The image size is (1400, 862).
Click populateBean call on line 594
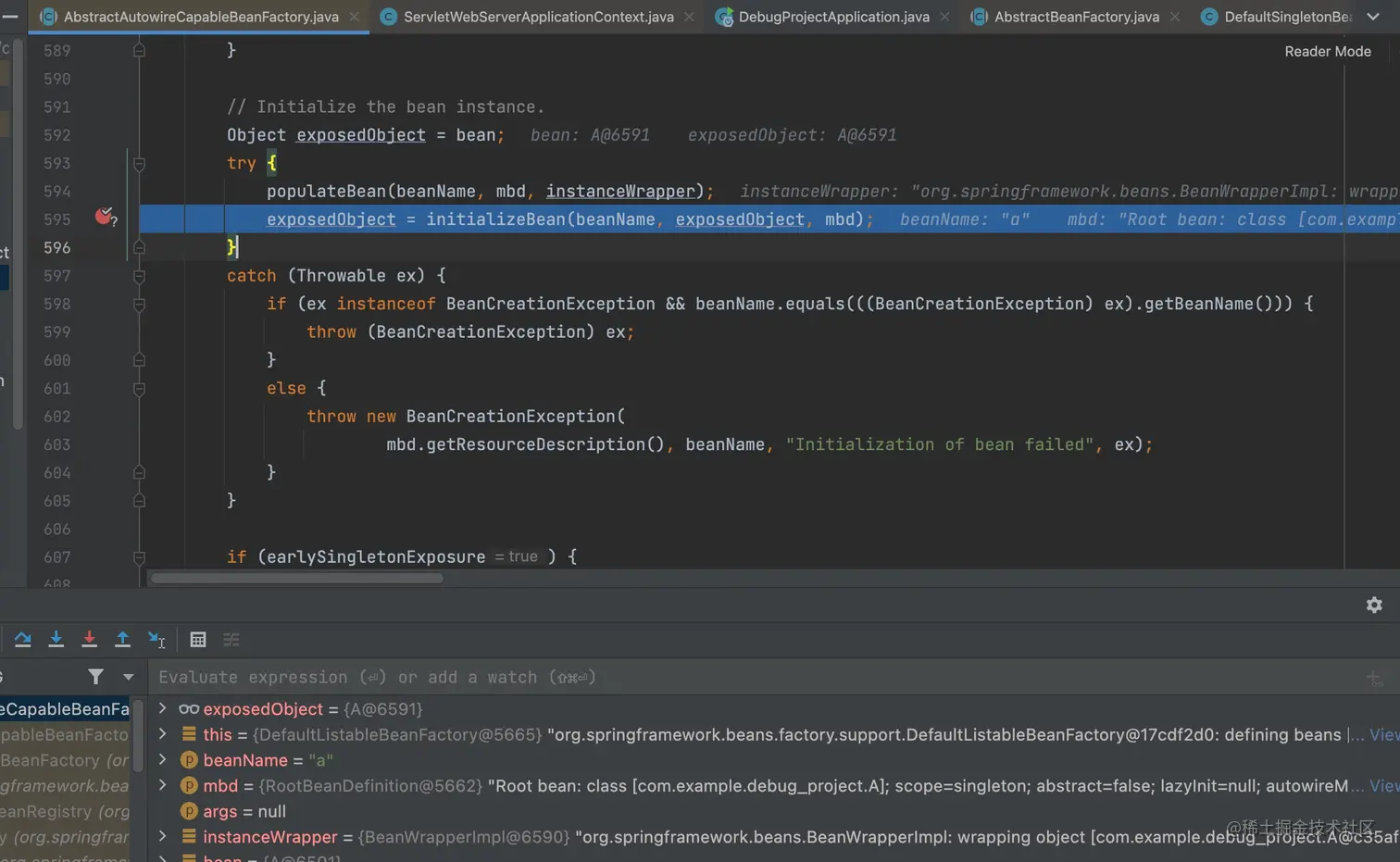tap(326, 192)
